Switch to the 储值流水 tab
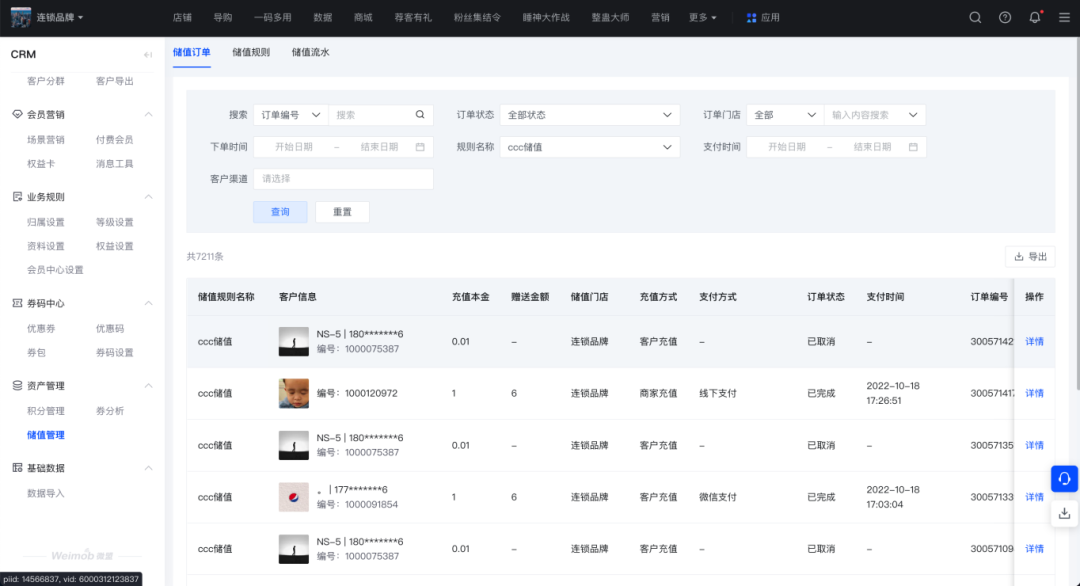 coord(310,52)
